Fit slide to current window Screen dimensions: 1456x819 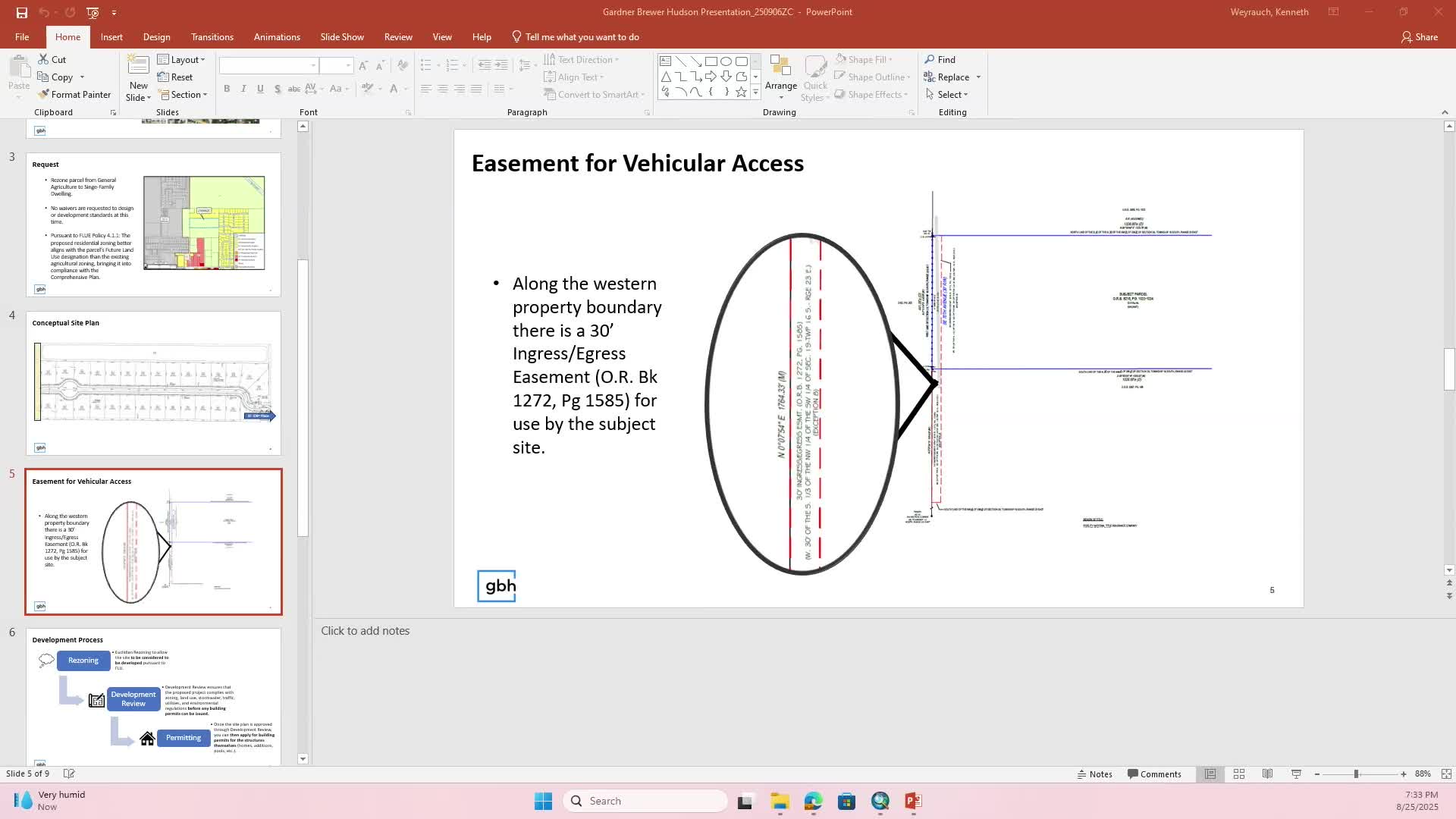pos(1446,774)
